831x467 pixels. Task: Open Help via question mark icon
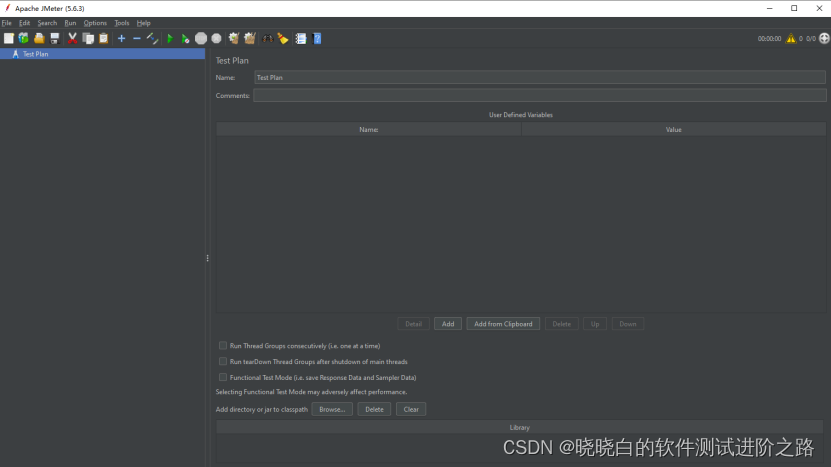(x=317, y=38)
